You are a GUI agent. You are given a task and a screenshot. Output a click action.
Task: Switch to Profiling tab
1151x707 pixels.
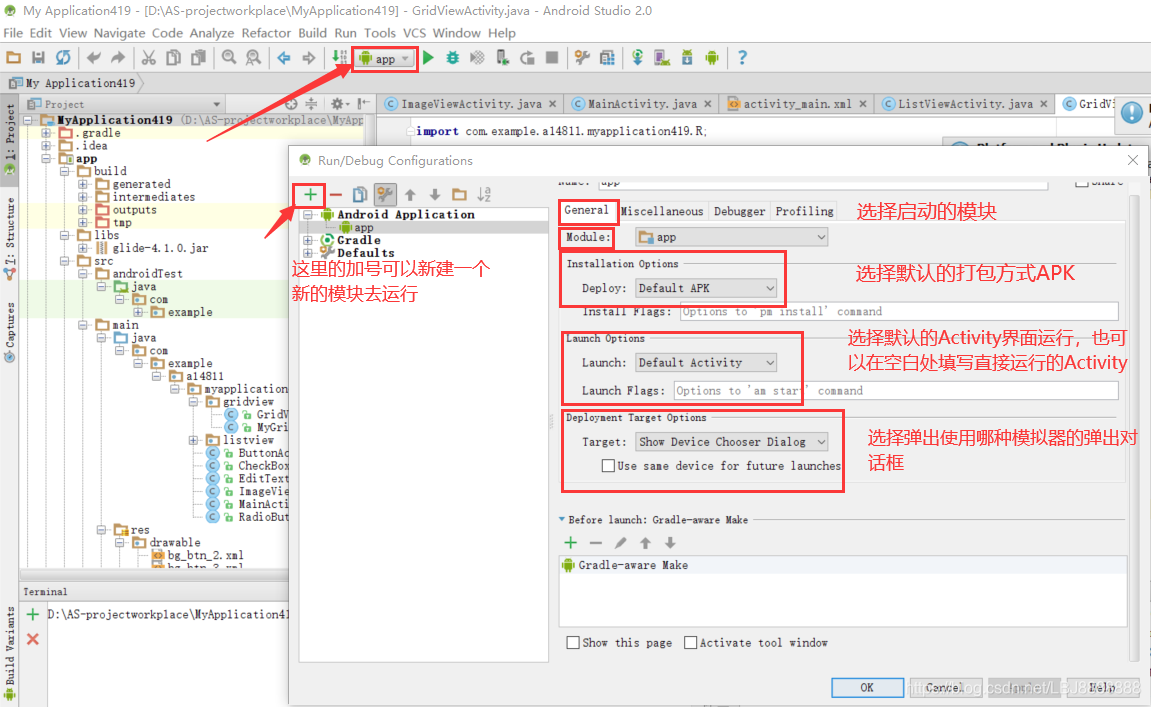coord(805,211)
